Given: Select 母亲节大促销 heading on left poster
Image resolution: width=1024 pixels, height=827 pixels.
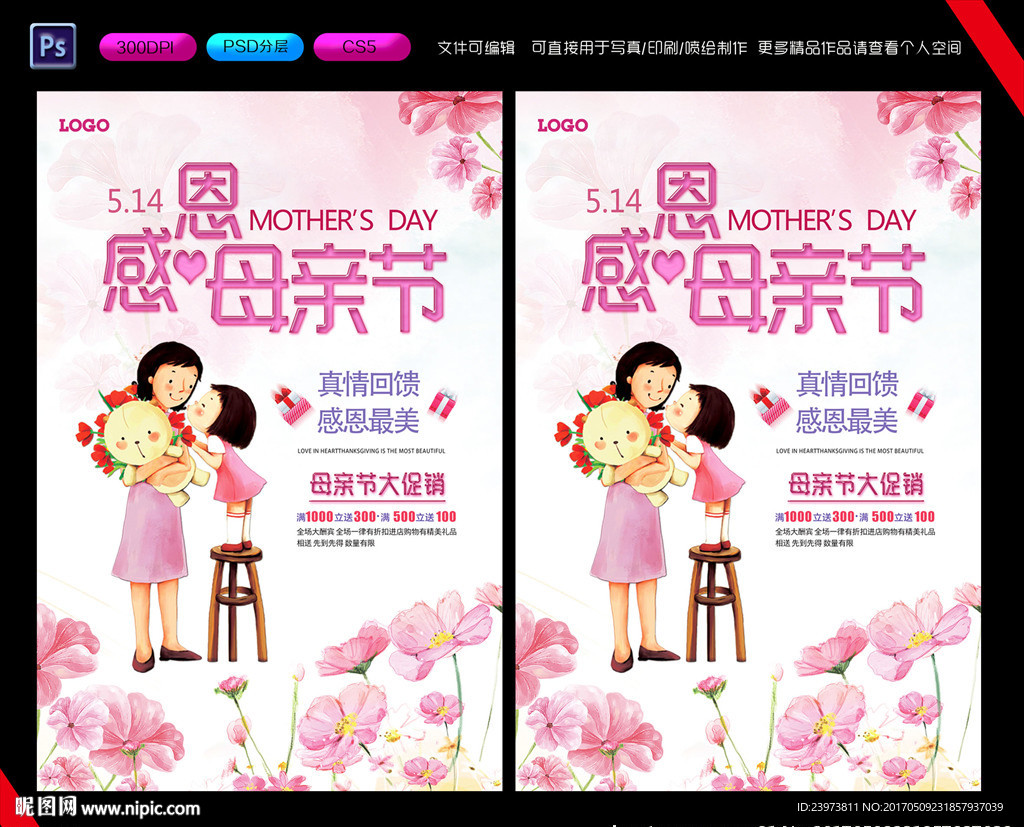Looking at the screenshot, I should pos(377,485).
